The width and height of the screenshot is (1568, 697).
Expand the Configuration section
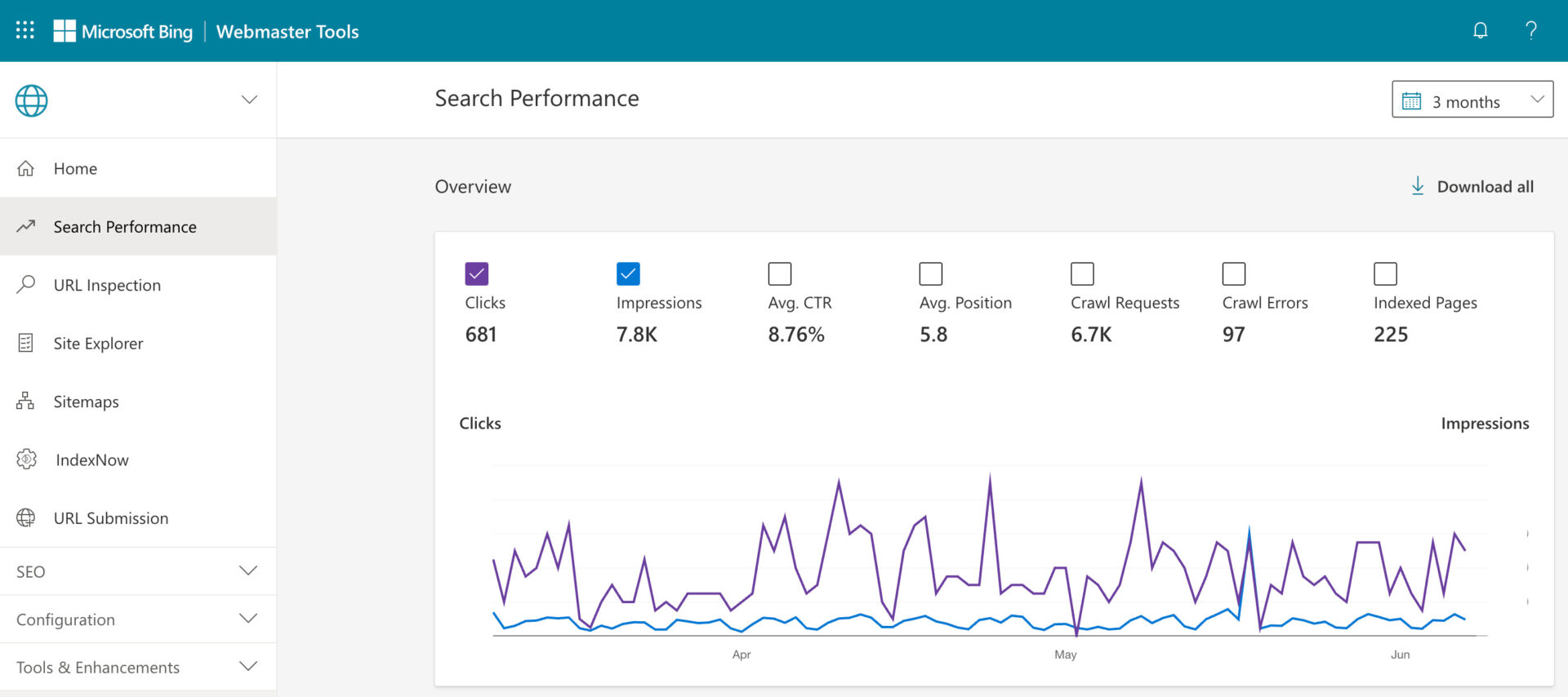click(x=138, y=619)
